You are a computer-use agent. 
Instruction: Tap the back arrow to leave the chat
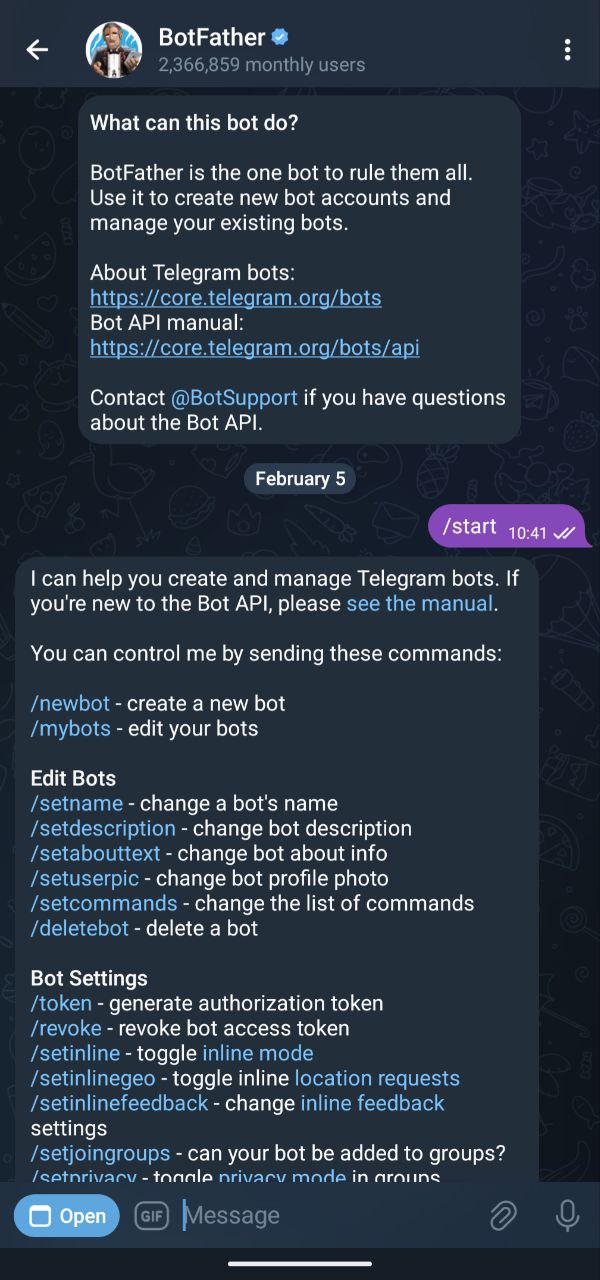pos(37,48)
